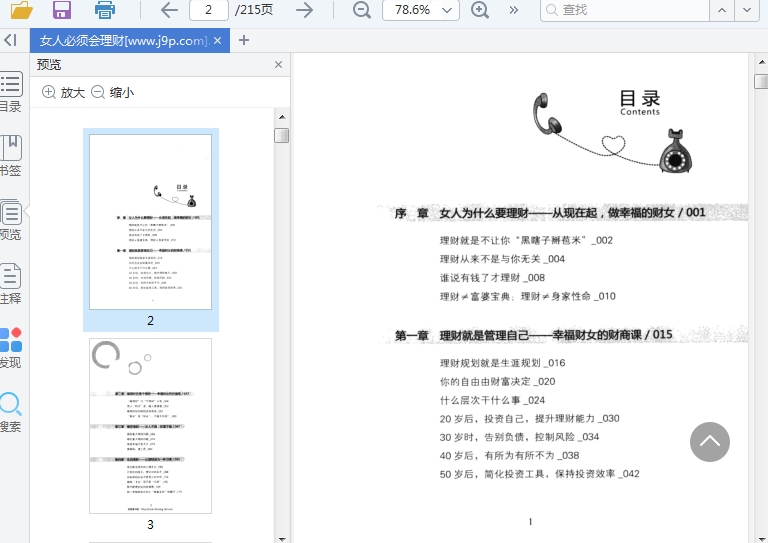Save the document with the floppy icon
This screenshot has height=543, width=768.
62,10
